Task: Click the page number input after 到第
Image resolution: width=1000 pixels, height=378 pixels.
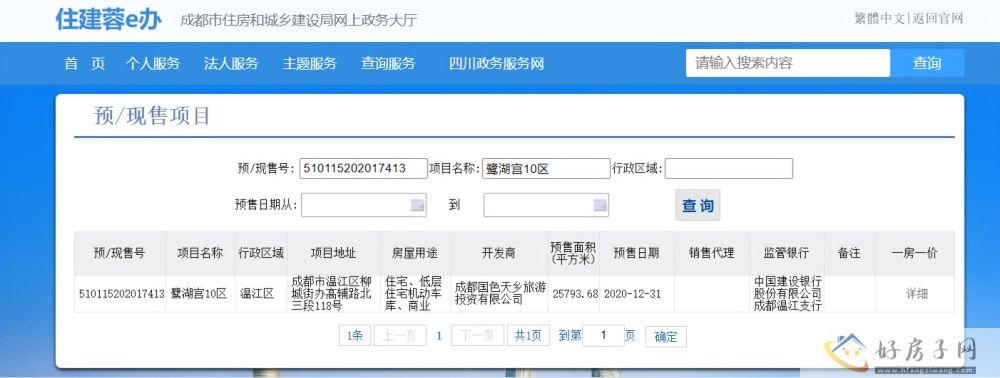Action: pos(603,335)
